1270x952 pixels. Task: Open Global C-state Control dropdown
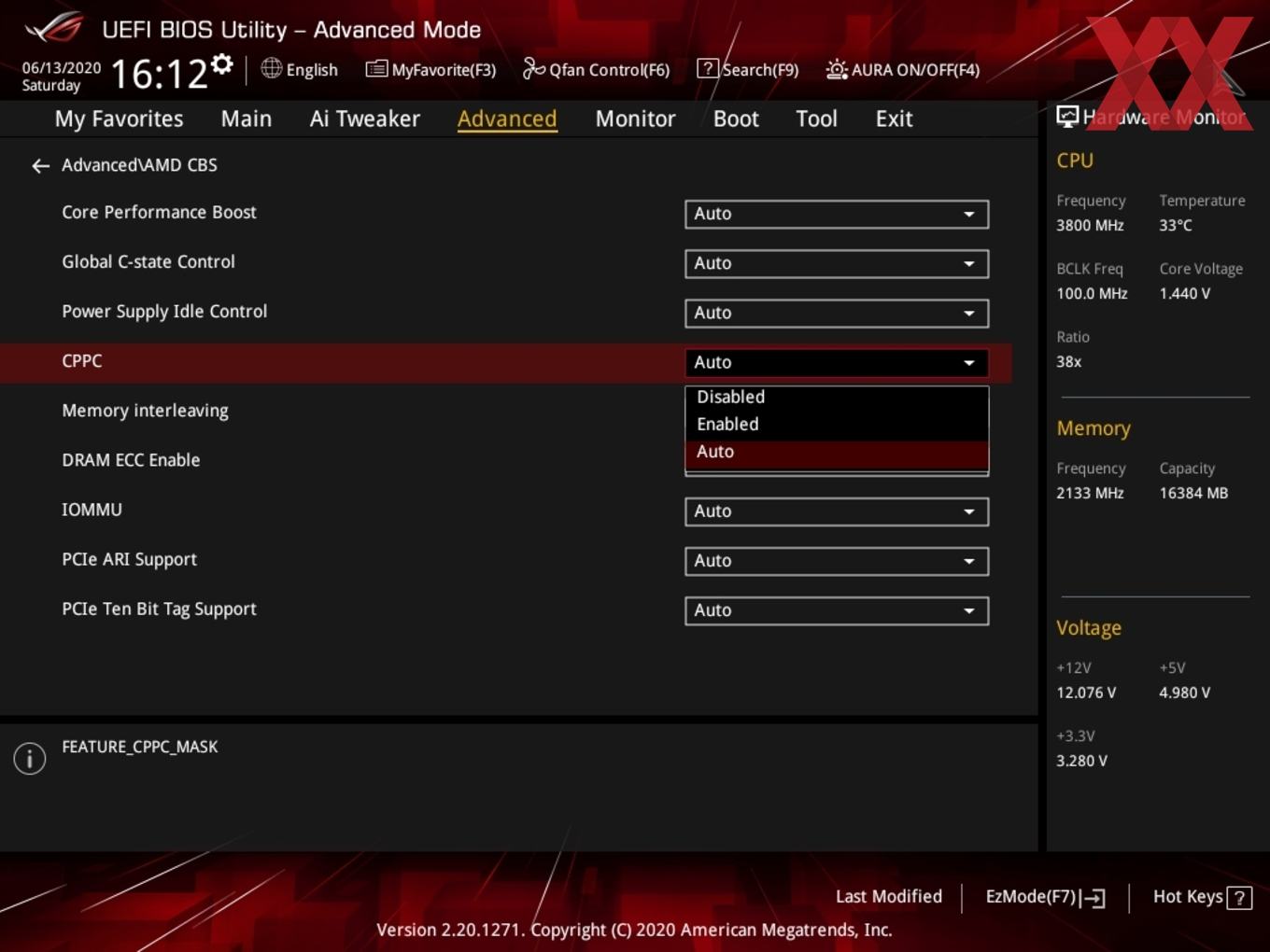(837, 263)
